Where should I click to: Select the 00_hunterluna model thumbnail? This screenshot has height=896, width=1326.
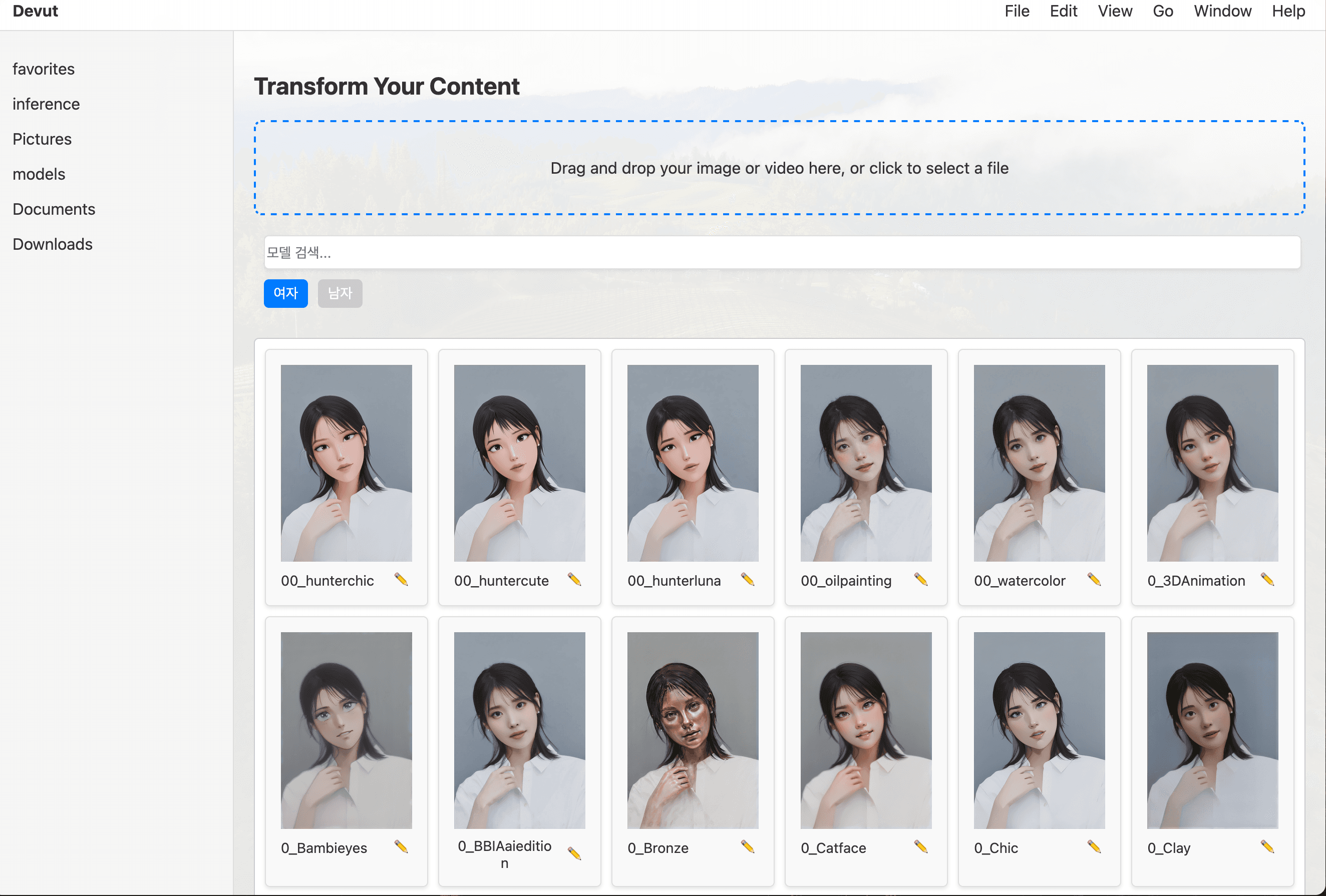692,462
